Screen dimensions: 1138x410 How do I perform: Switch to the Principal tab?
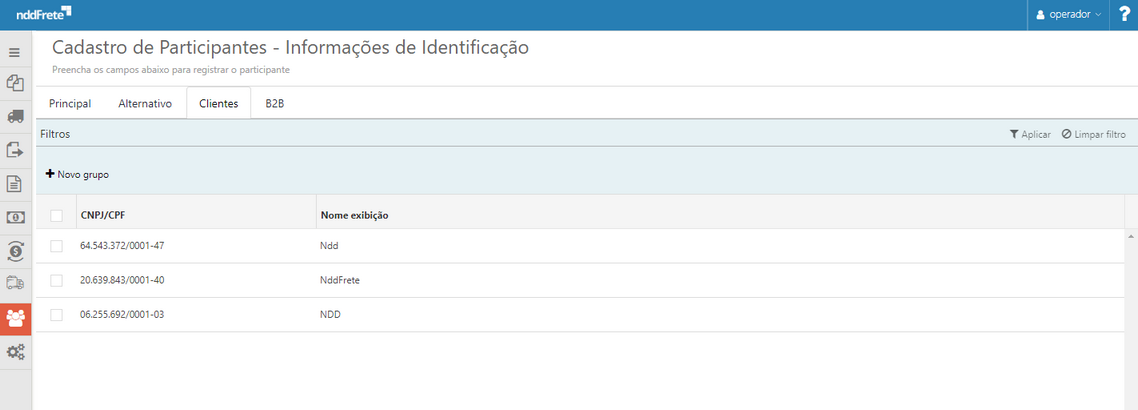(x=70, y=103)
